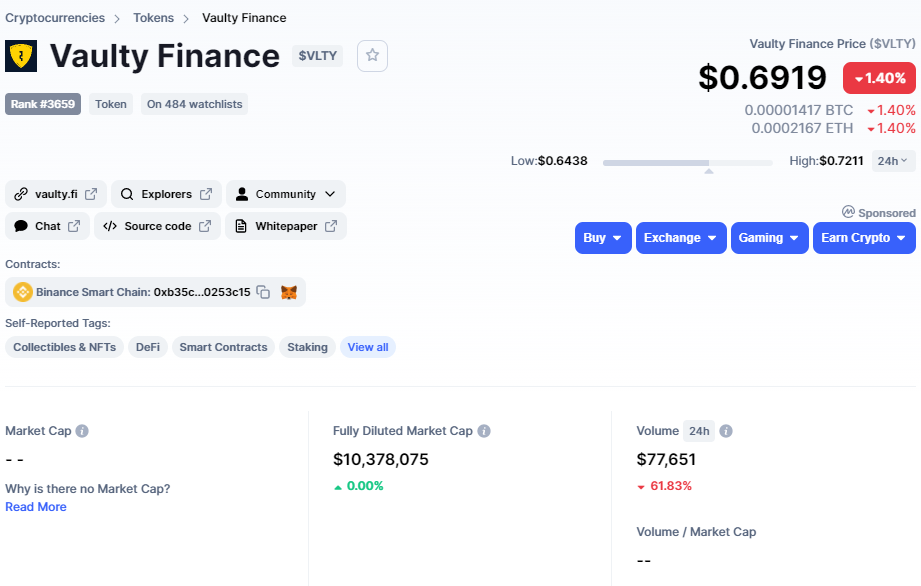This screenshot has width=921, height=586.
Task: Click the On 484 watchlists badge
Action: [194, 104]
